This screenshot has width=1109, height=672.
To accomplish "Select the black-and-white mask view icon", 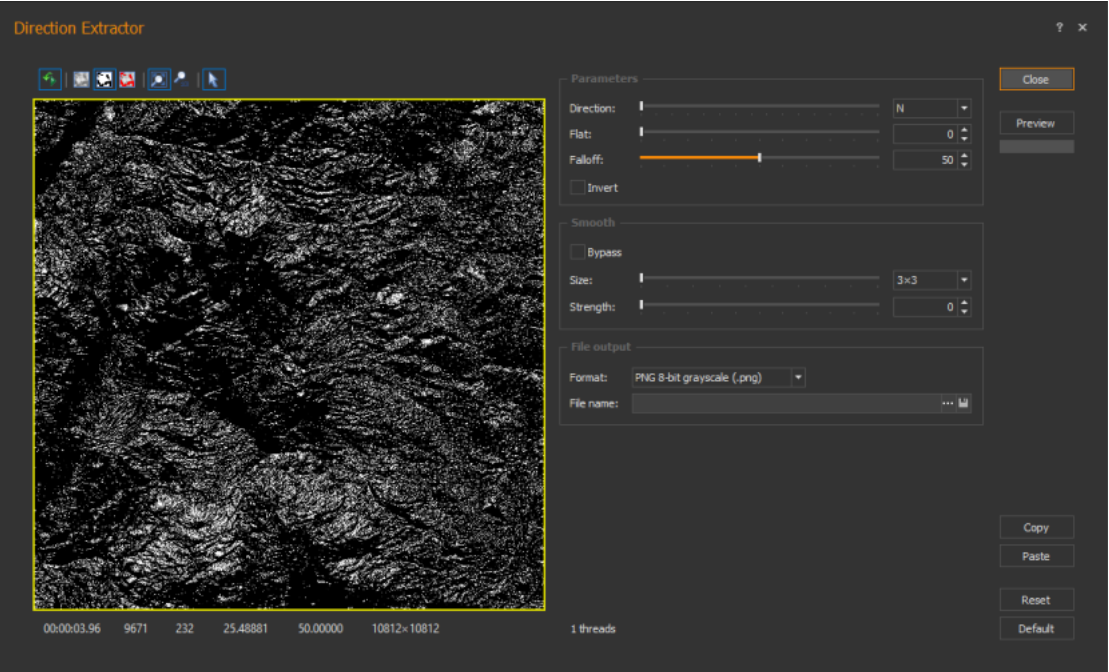I will pyautogui.click(x=104, y=80).
